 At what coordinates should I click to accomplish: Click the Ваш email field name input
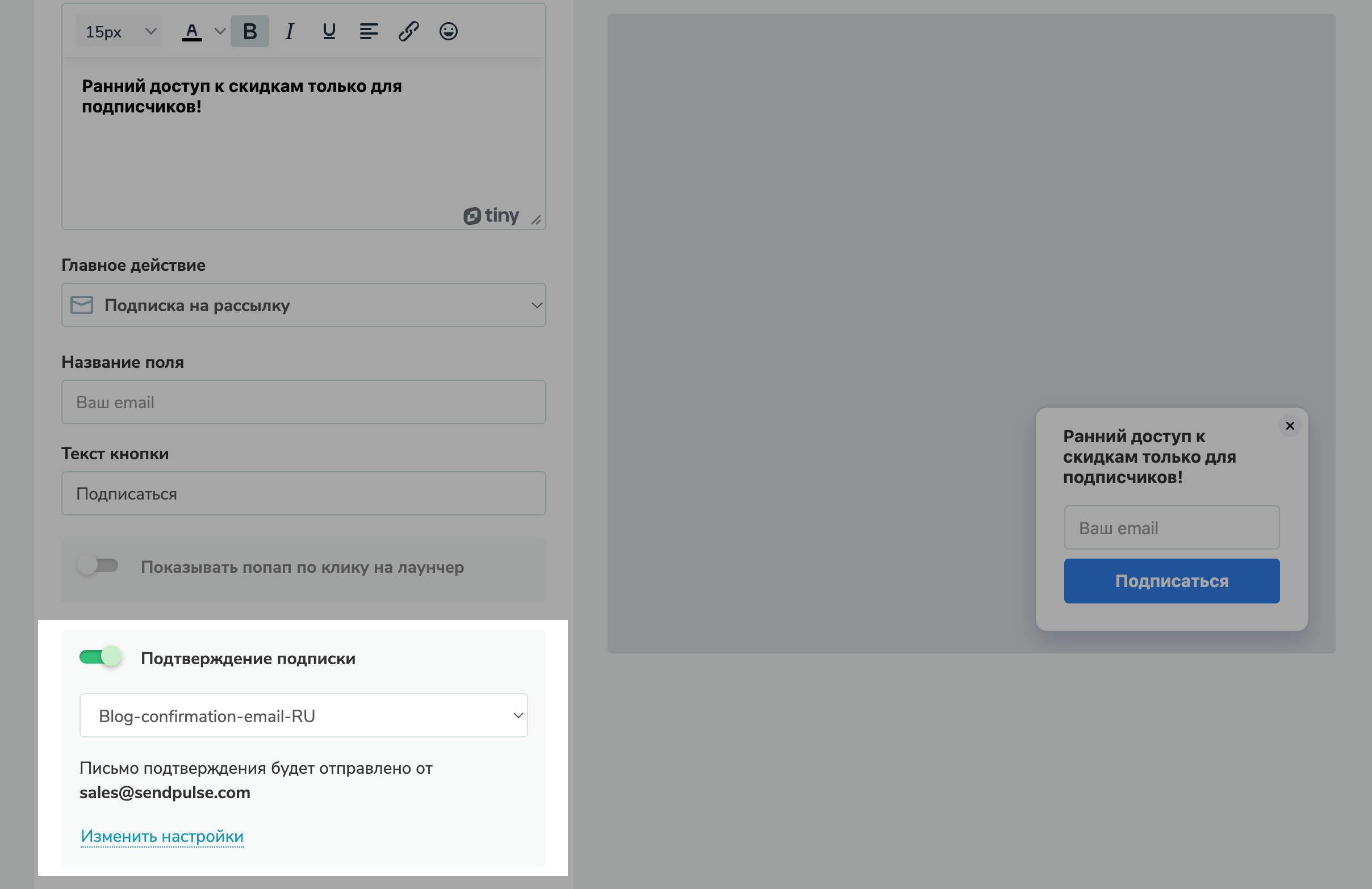click(x=303, y=402)
